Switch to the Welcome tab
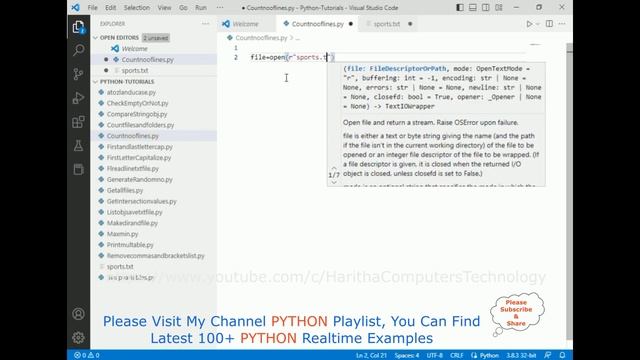The width and height of the screenshot is (640, 360). click(x=245, y=24)
